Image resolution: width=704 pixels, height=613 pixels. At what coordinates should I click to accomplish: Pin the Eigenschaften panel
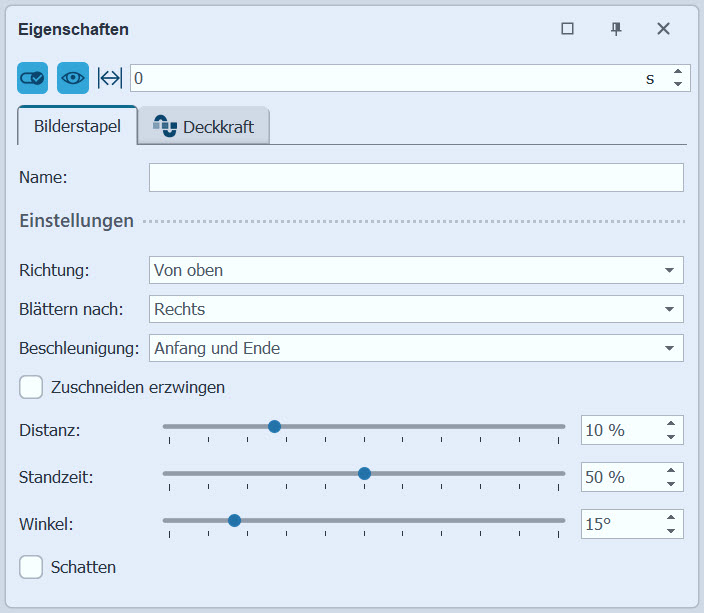tap(616, 29)
